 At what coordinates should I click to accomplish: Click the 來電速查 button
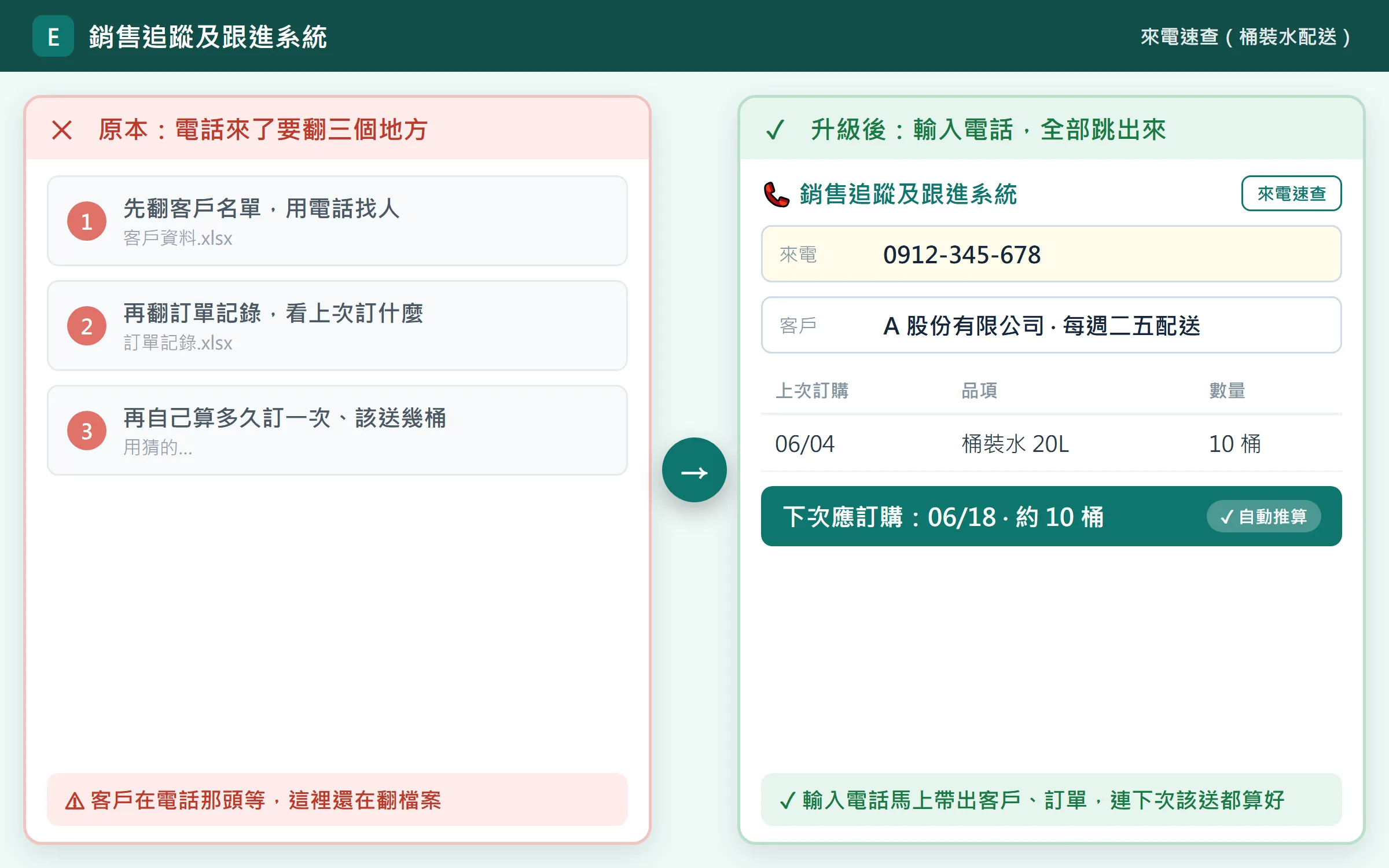[x=1291, y=193]
